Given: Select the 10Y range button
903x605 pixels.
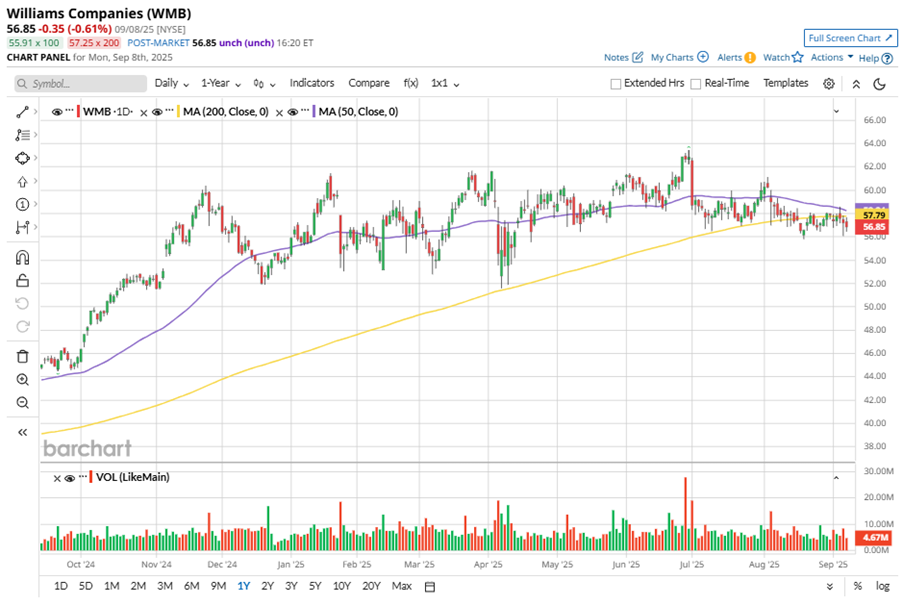Looking at the screenshot, I should tap(342, 586).
